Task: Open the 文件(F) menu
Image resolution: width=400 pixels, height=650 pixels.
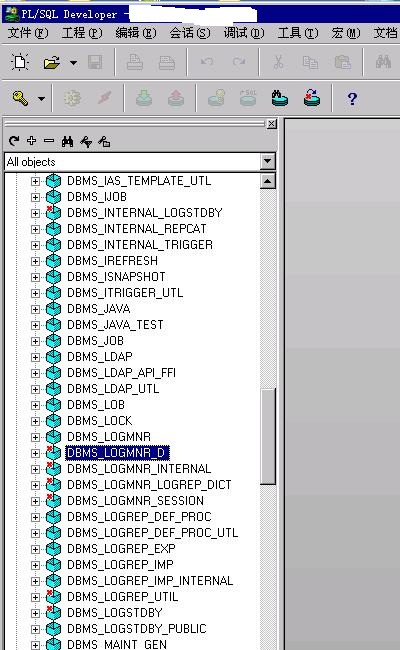Action: (x=28, y=33)
